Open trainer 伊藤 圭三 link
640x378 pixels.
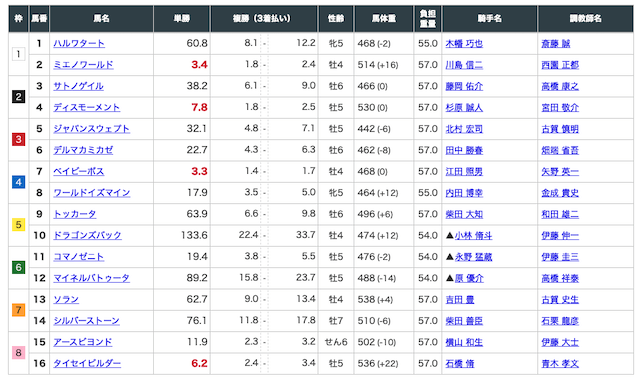pyautogui.click(x=560, y=257)
